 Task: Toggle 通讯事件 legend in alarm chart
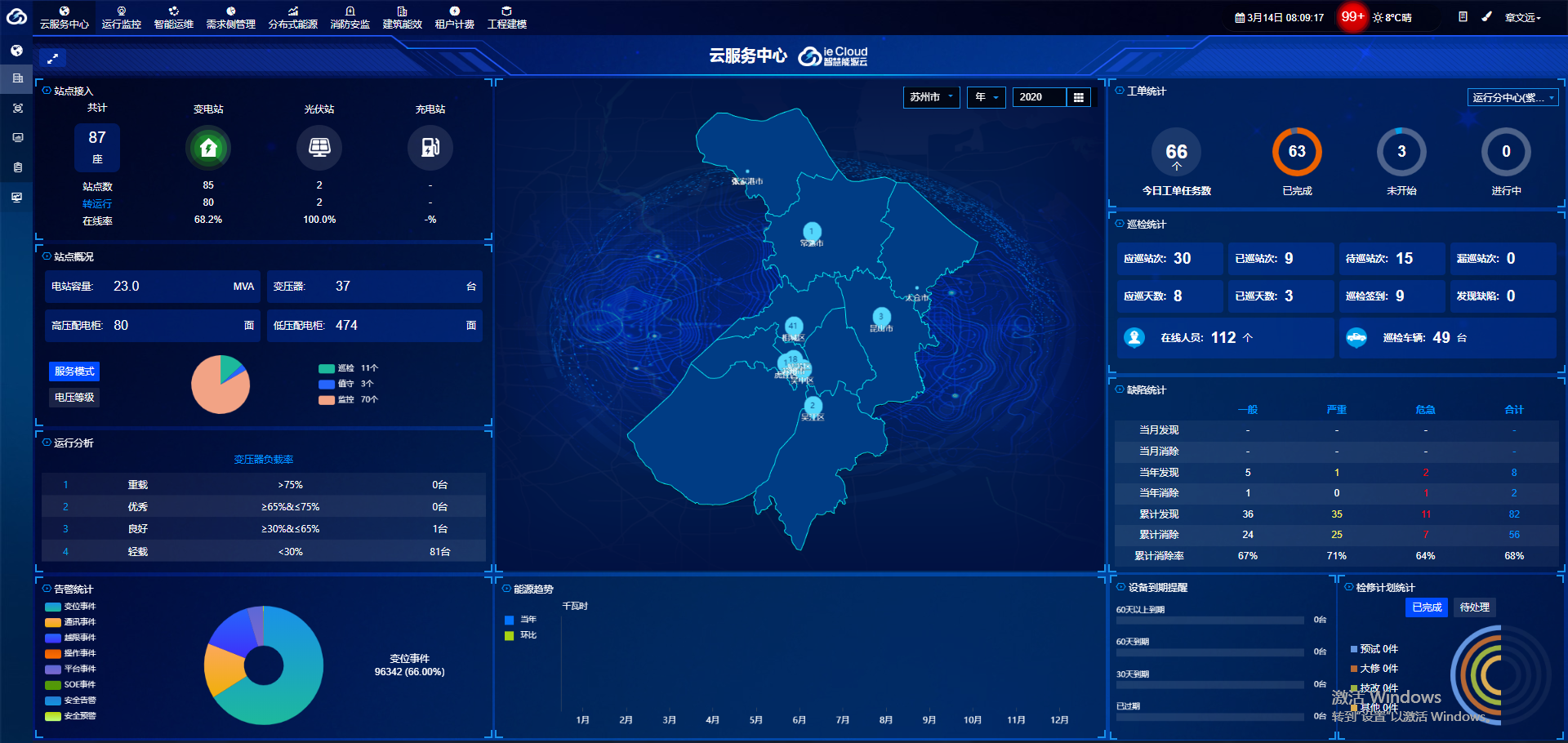71,622
